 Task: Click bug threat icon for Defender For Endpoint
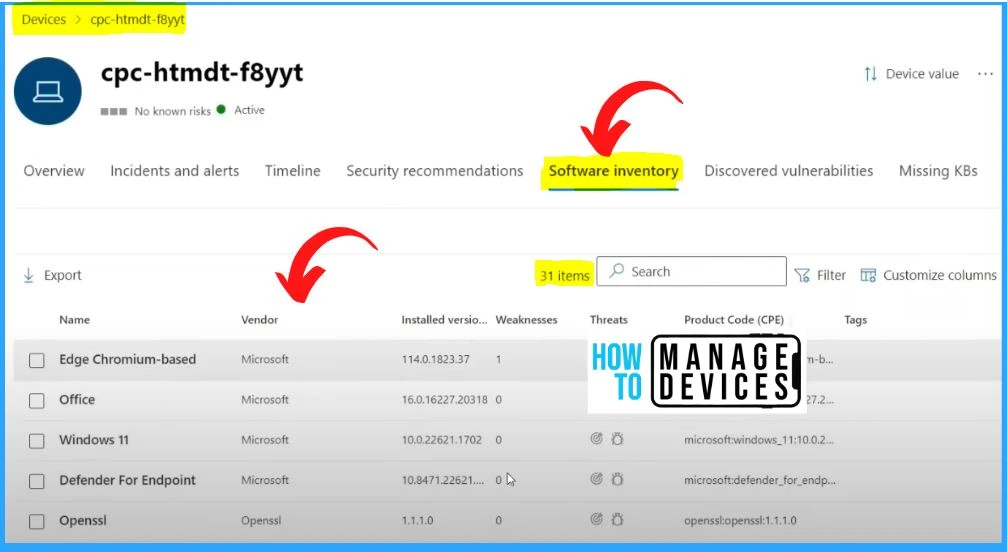617,479
